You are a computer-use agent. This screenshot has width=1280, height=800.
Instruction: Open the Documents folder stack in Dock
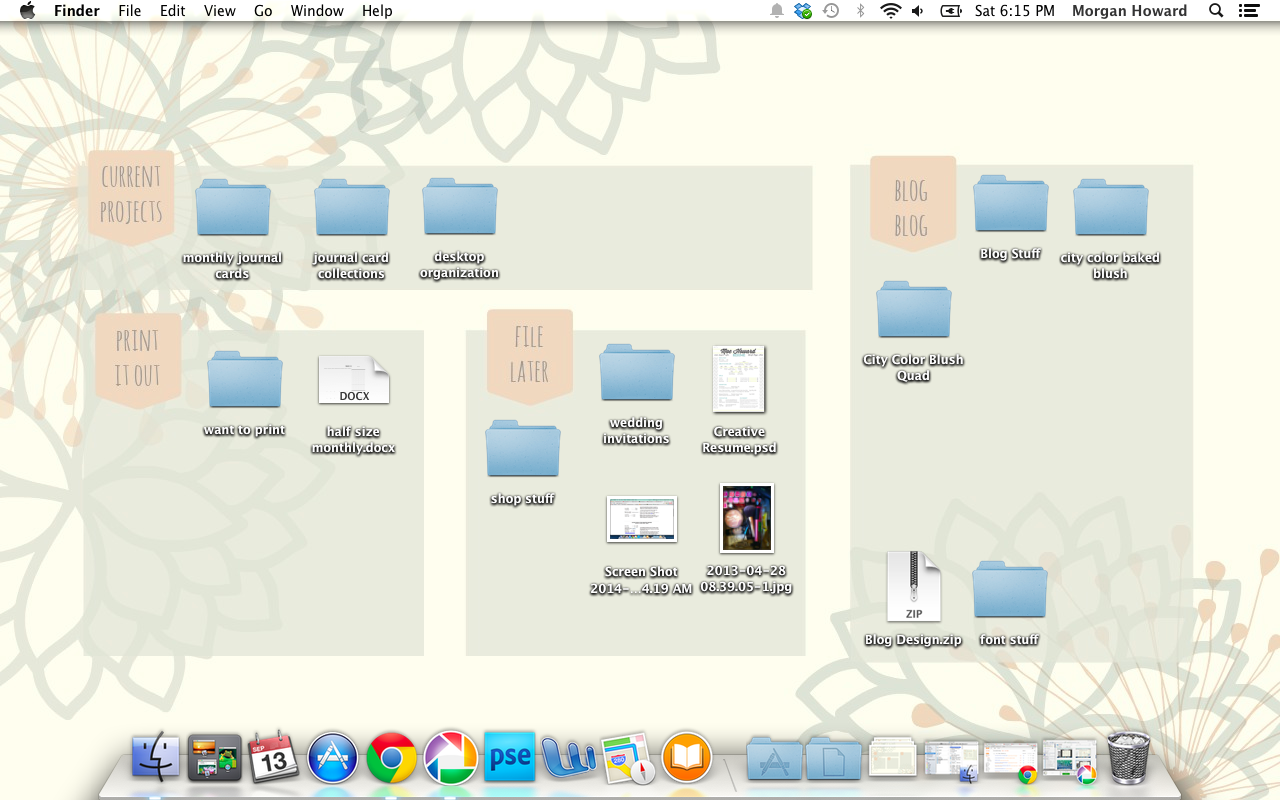833,759
